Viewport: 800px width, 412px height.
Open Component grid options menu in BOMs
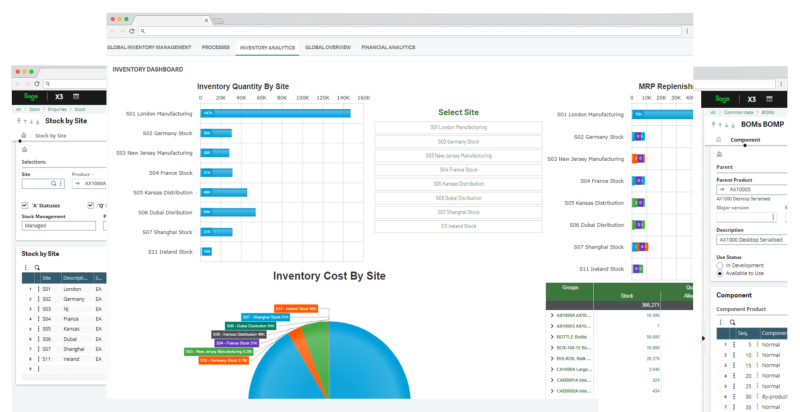721,322
